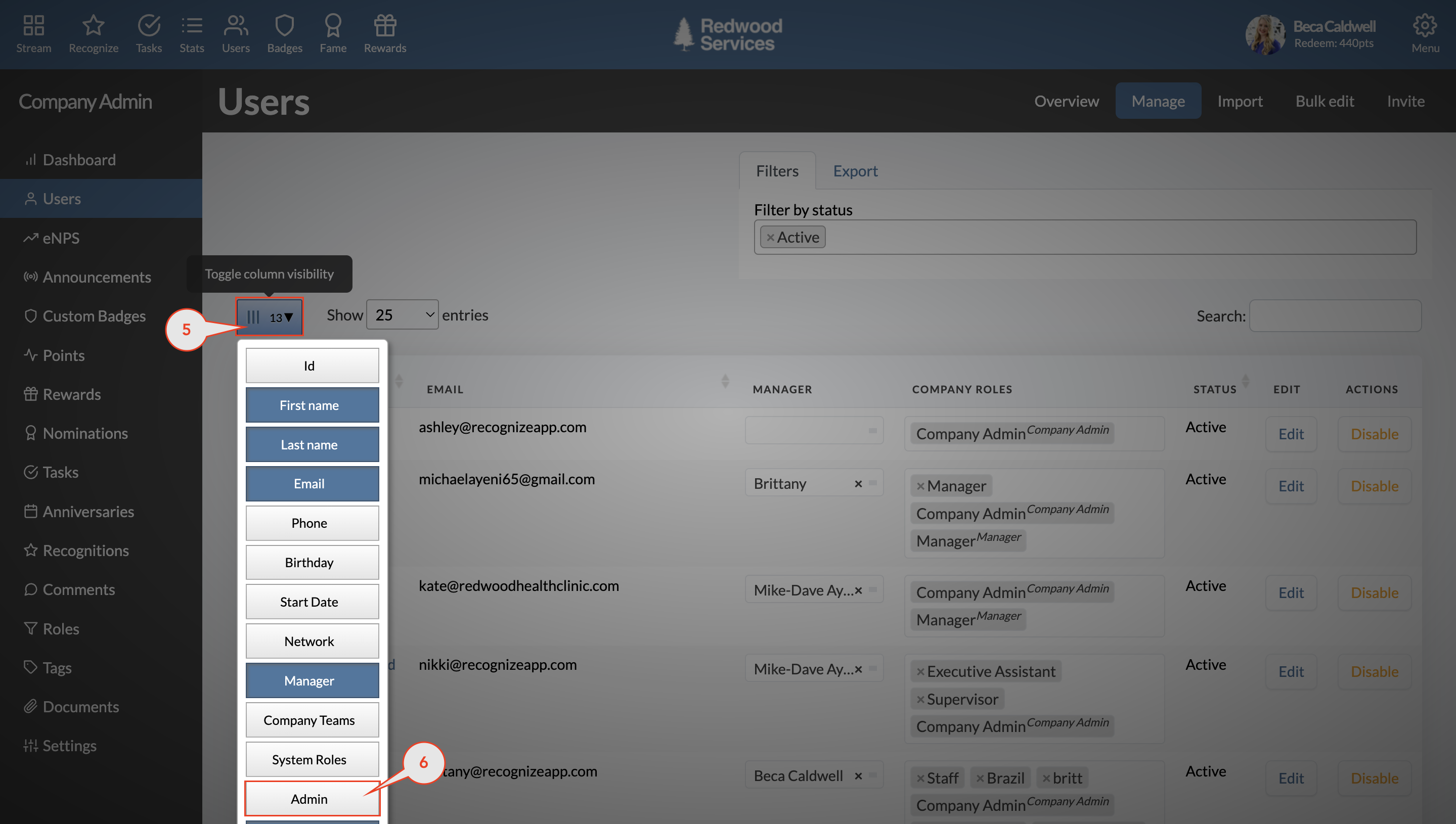Toggle Start Date column visibility
The height and width of the screenshot is (824, 1456).
(x=312, y=602)
